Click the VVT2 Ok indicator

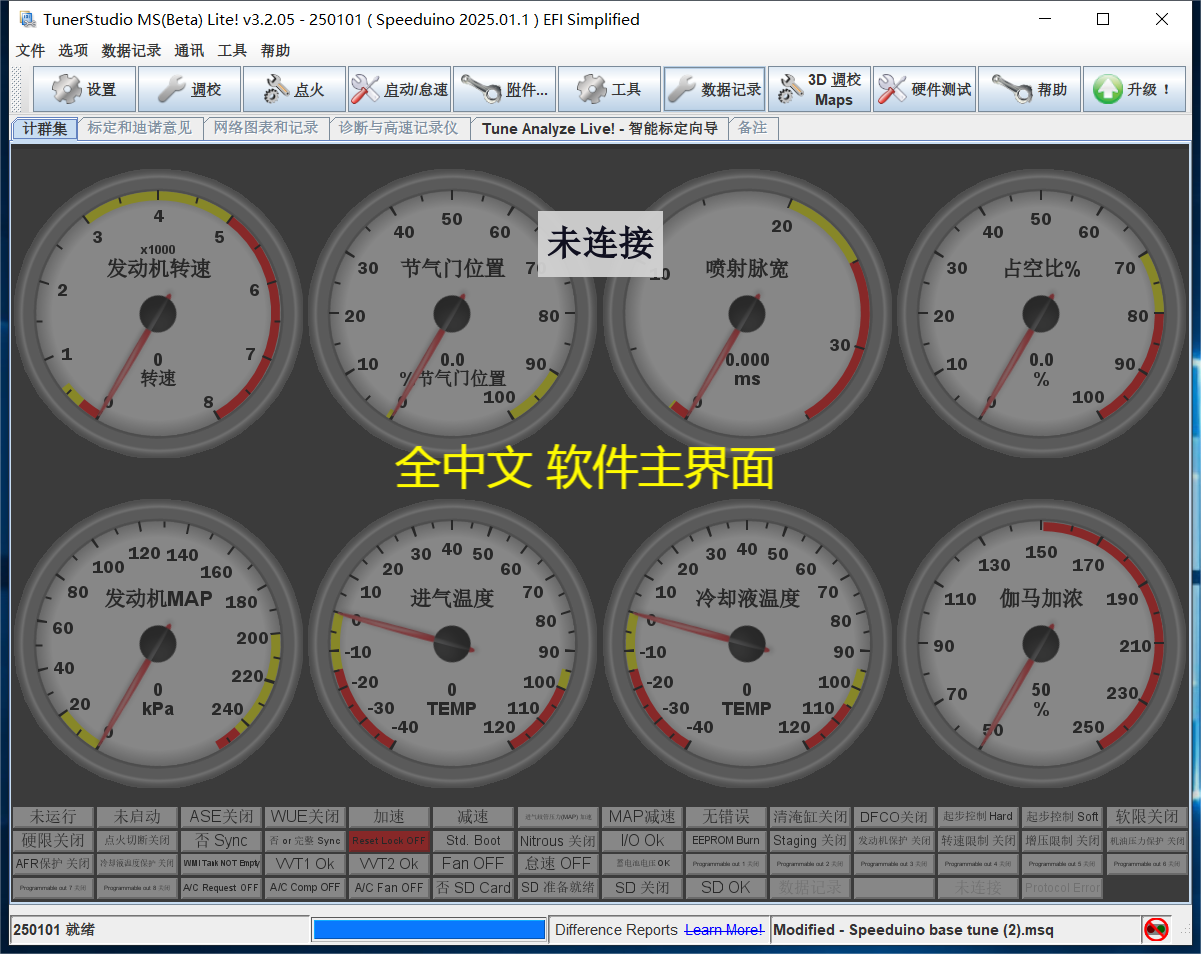pyautogui.click(x=389, y=864)
